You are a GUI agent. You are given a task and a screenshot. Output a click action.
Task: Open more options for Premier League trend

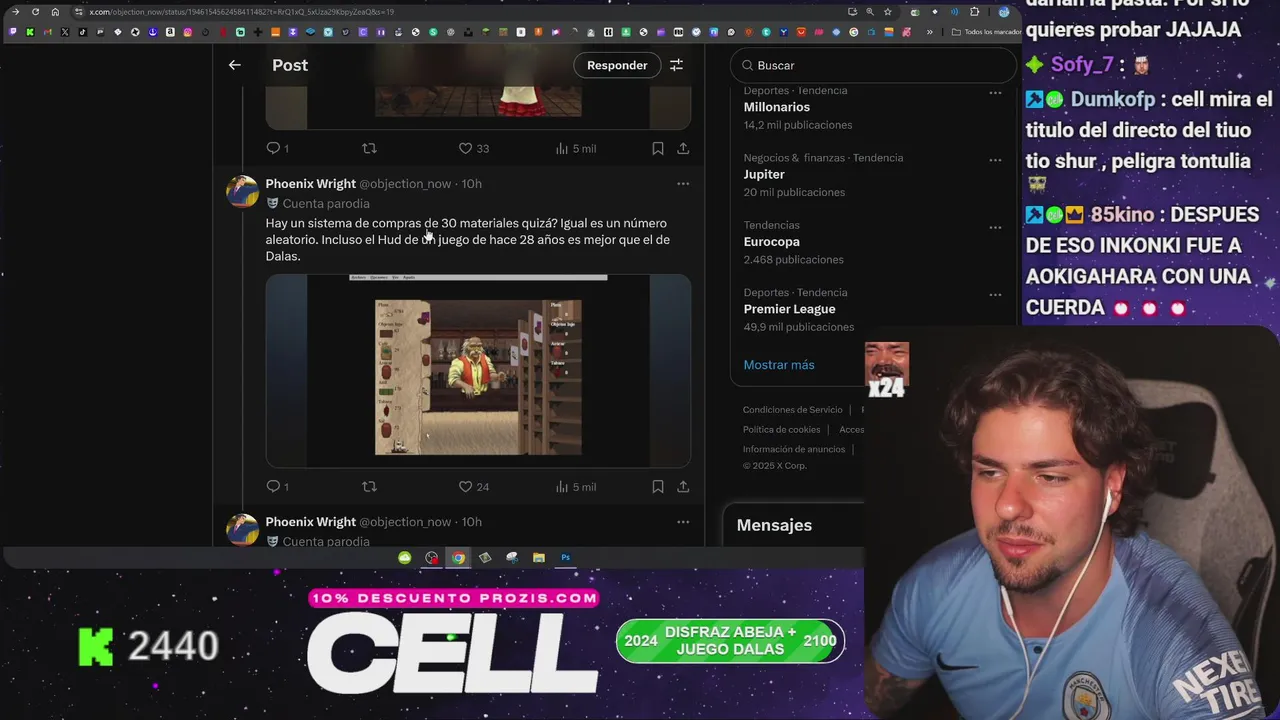pos(995,295)
